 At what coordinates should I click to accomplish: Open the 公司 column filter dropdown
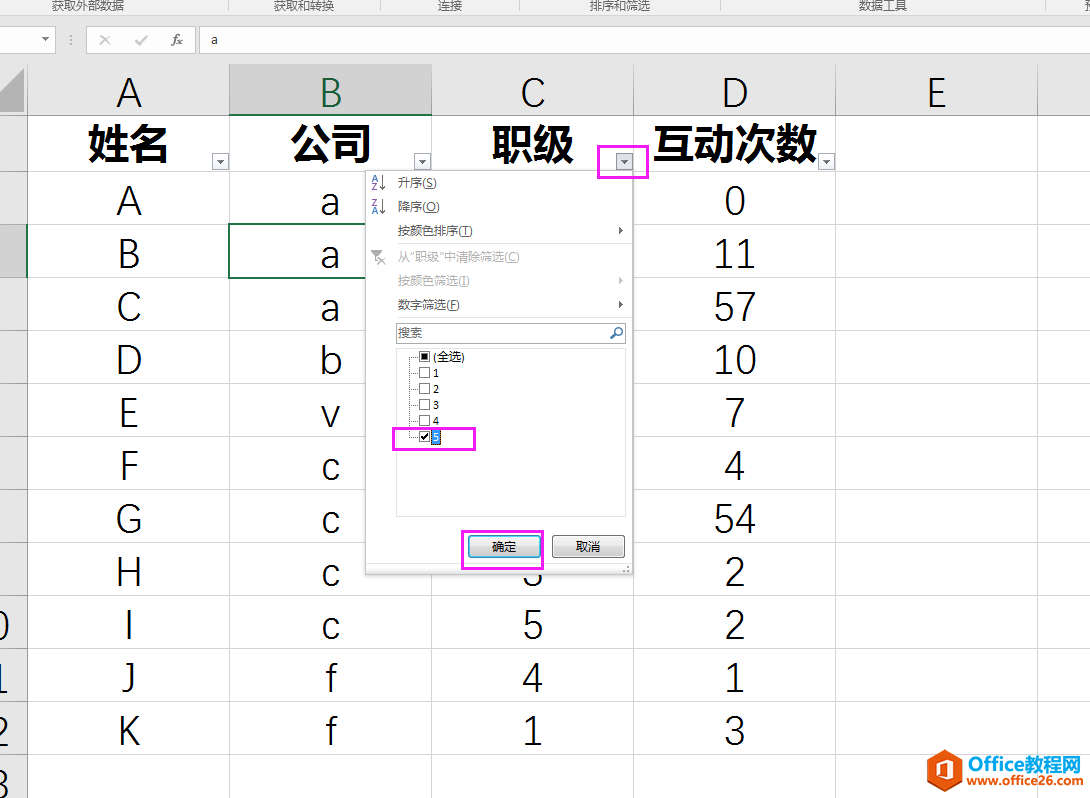tap(422, 162)
